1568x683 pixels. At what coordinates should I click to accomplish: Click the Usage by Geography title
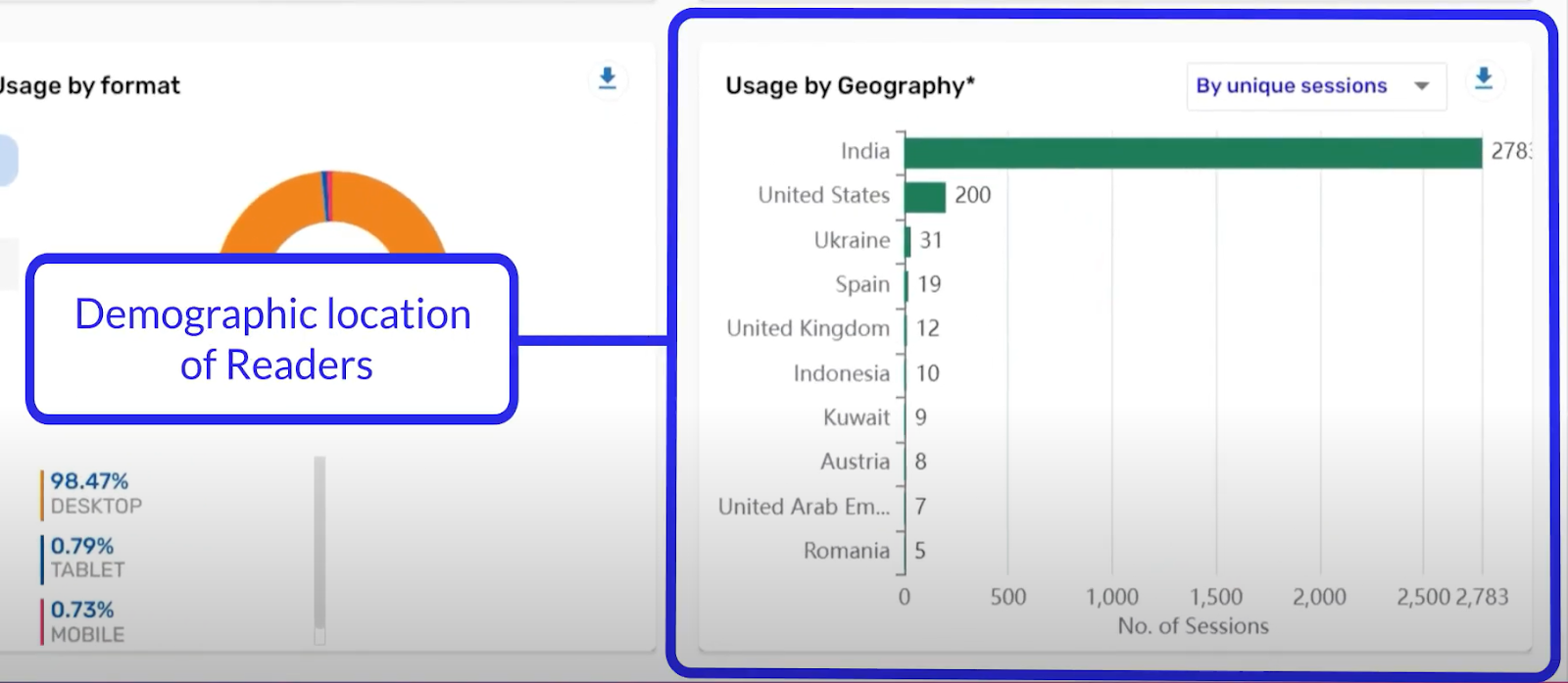pos(850,86)
